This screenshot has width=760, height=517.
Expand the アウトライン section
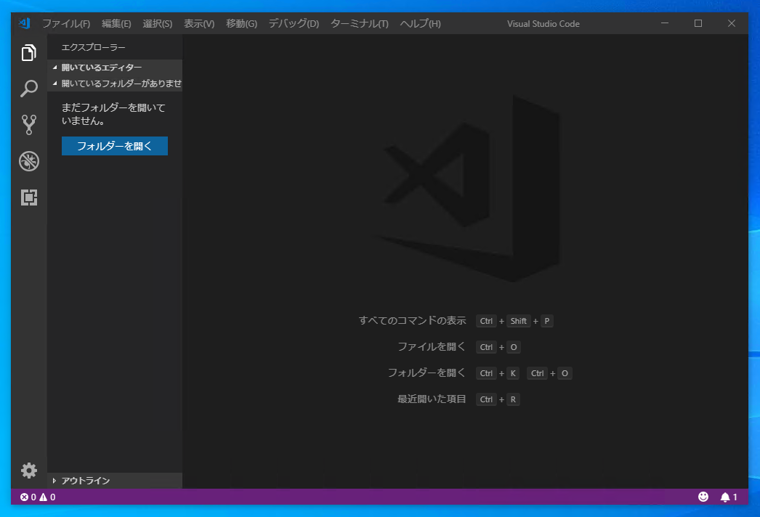114,481
